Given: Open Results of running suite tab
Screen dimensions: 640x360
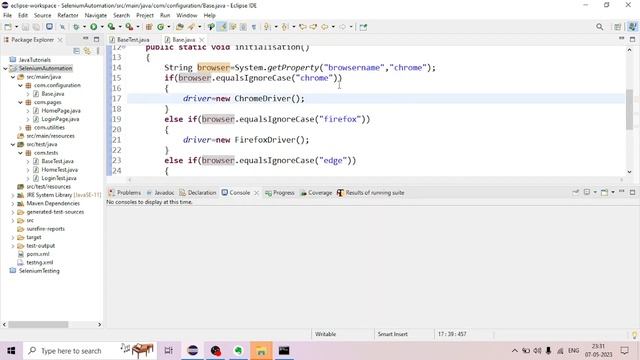Looking at the screenshot, I should point(371,193).
